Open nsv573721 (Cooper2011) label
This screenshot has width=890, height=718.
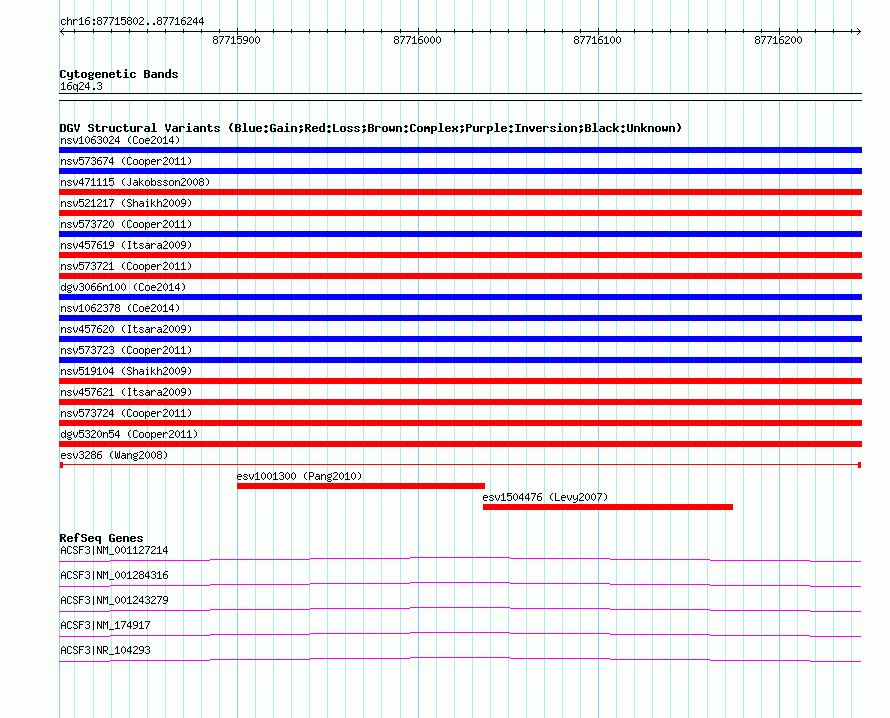(126, 266)
